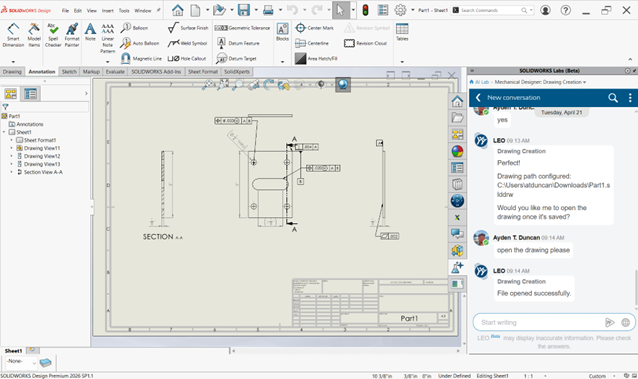Toggle the traffic light rebuild icon
The width and height of the screenshot is (638, 379).
coord(365,10)
